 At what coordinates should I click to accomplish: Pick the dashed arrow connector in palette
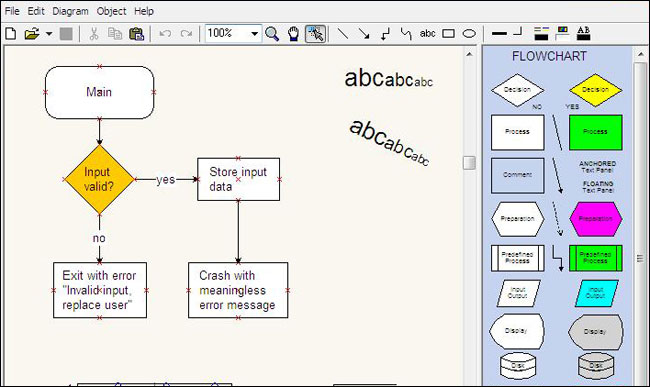(x=558, y=219)
